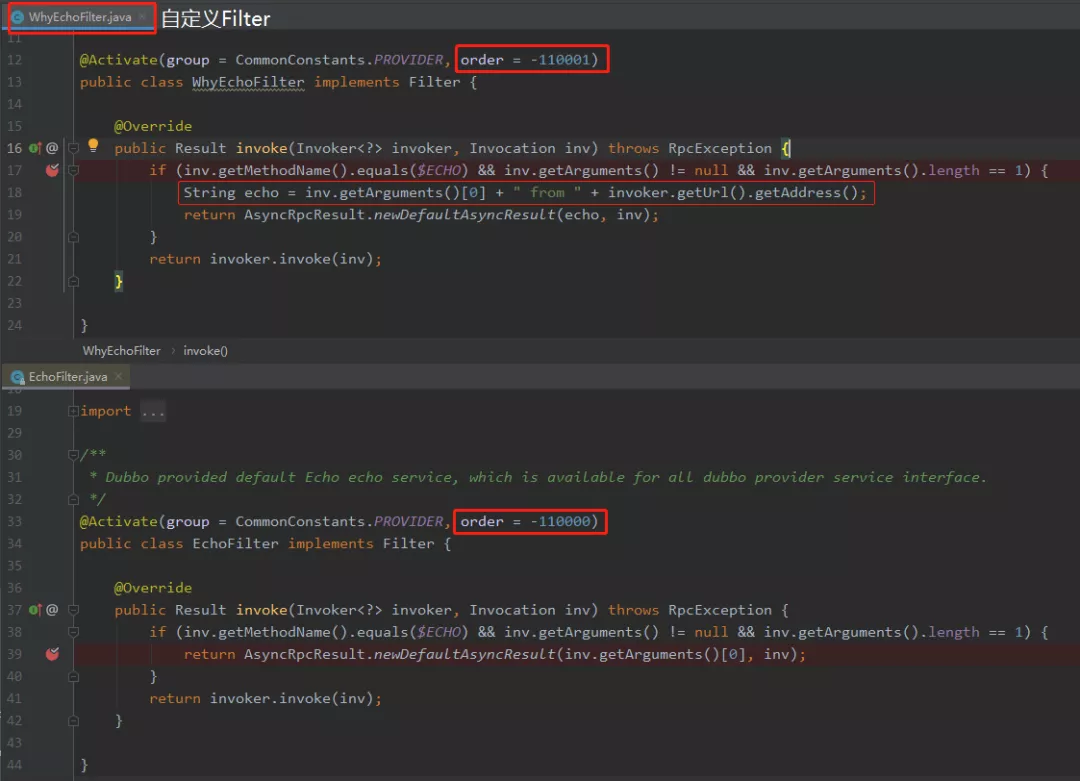Select the WhyEchoFilter breadcrumb

point(121,351)
